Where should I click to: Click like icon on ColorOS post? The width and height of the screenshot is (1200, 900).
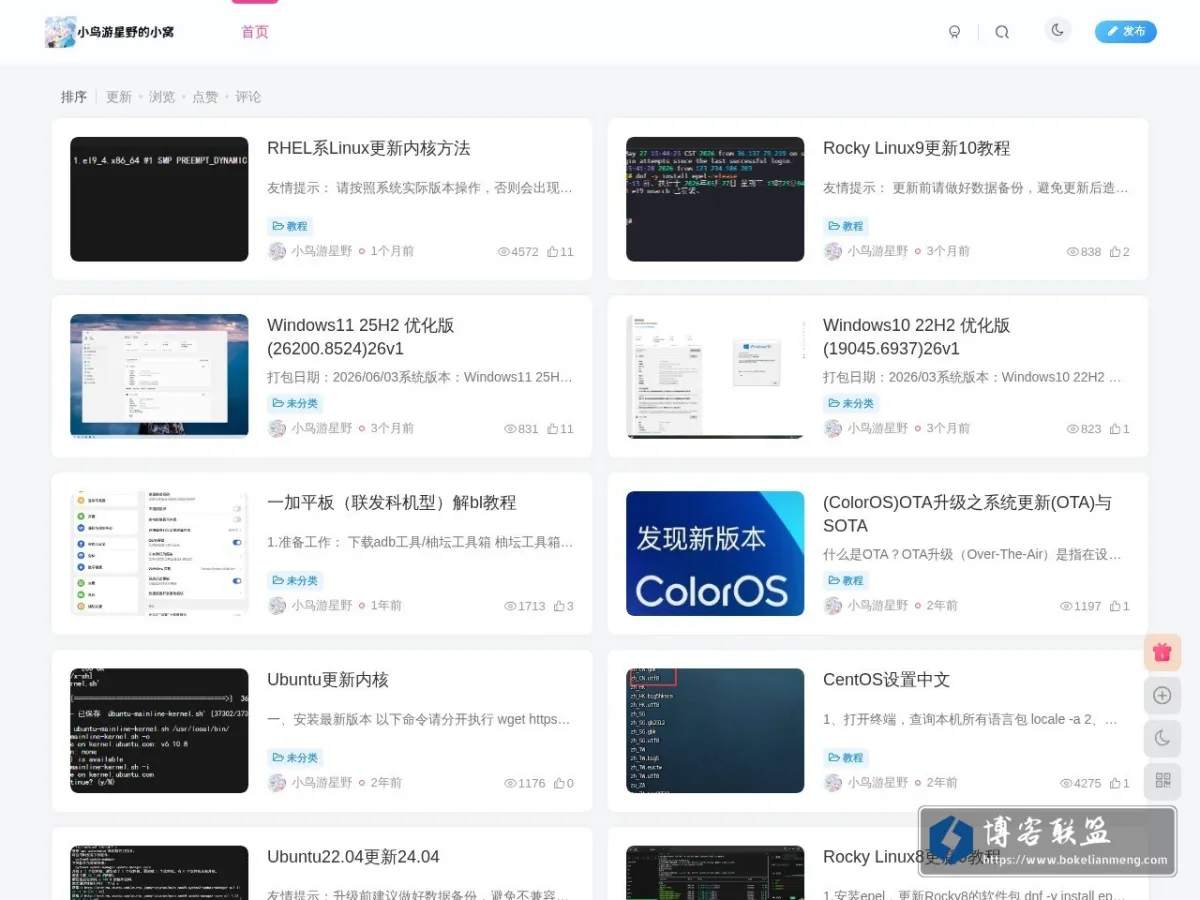point(1115,606)
